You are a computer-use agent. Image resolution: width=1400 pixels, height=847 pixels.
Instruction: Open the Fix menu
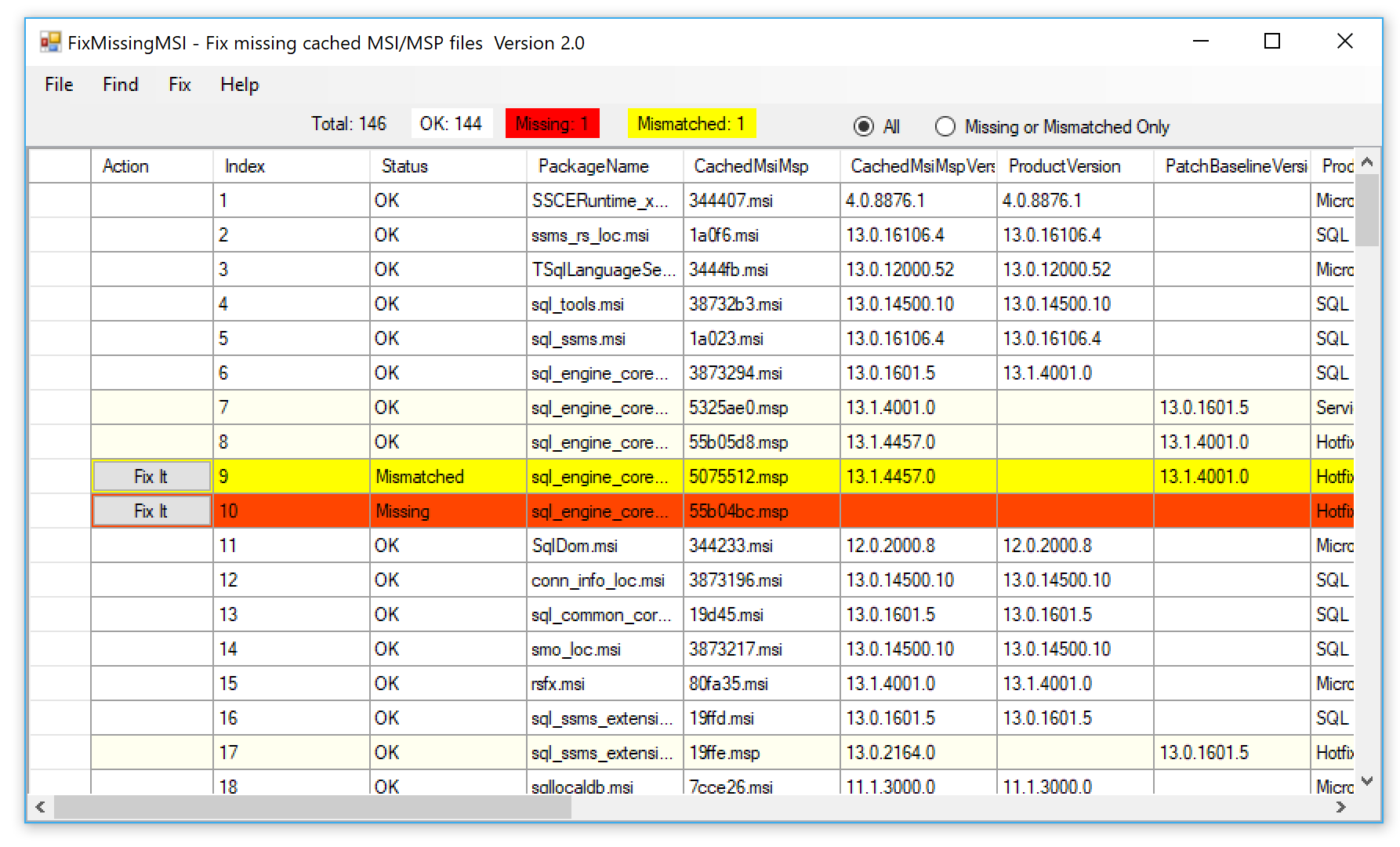click(179, 85)
